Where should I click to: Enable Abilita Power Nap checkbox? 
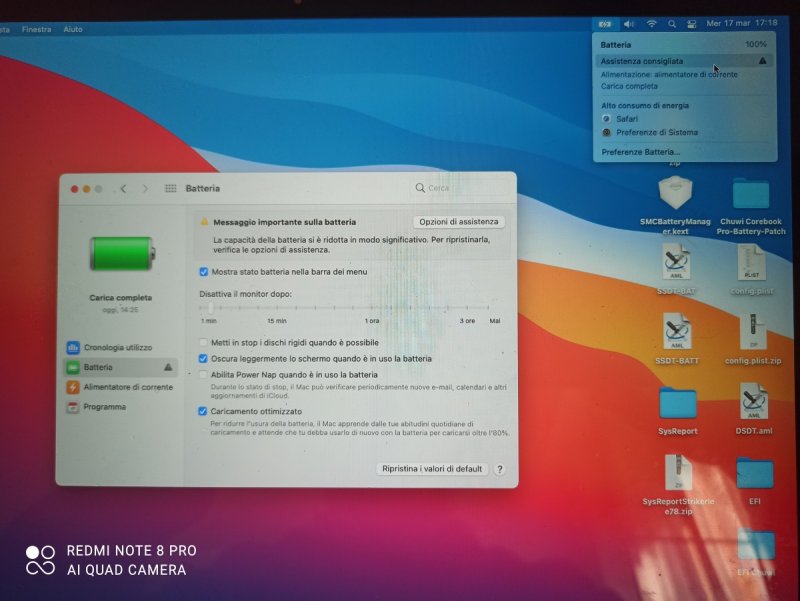click(x=203, y=375)
